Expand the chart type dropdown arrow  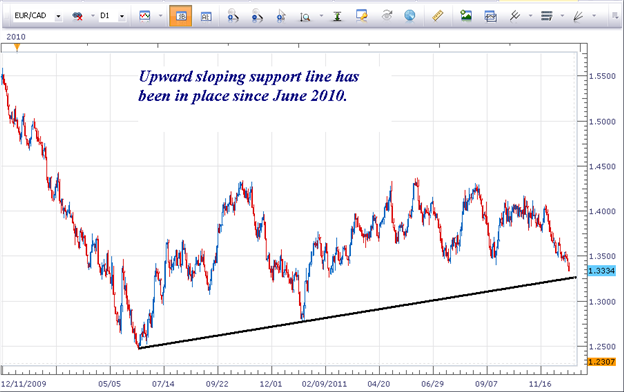160,16
